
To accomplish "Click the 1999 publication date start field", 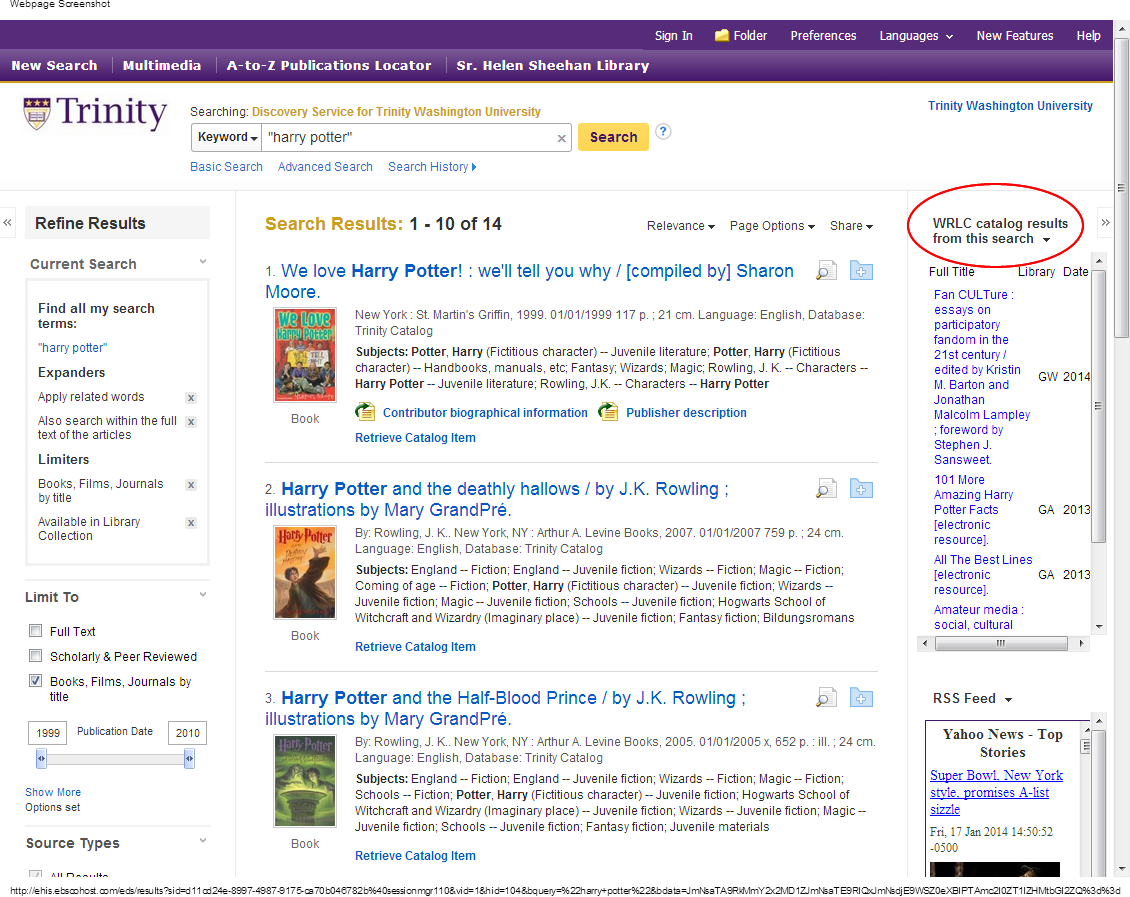I will point(48,733).
